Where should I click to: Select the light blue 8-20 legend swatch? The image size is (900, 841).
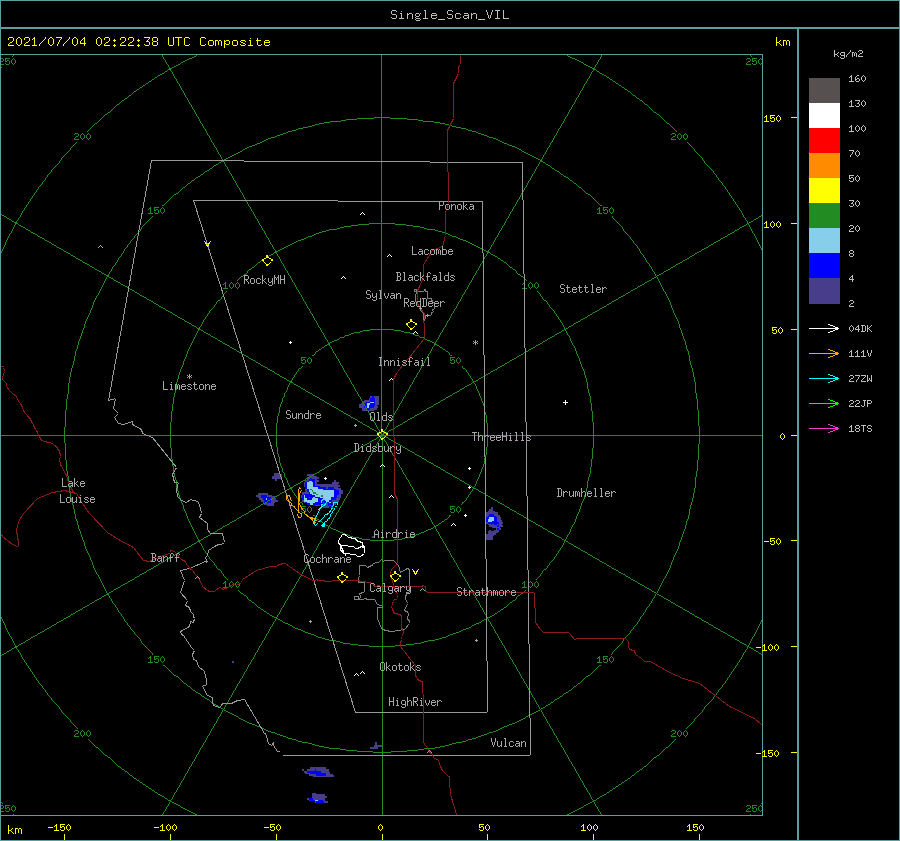(x=824, y=241)
